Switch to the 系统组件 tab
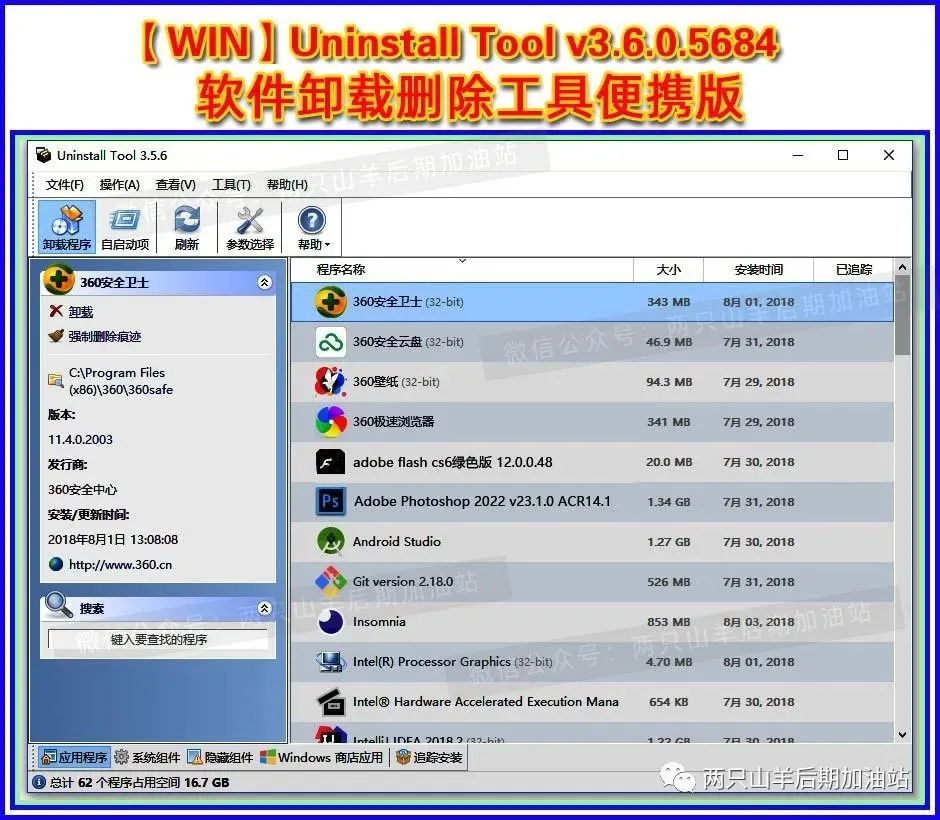The height and width of the screenshot is (820, 940). (147, 758)
